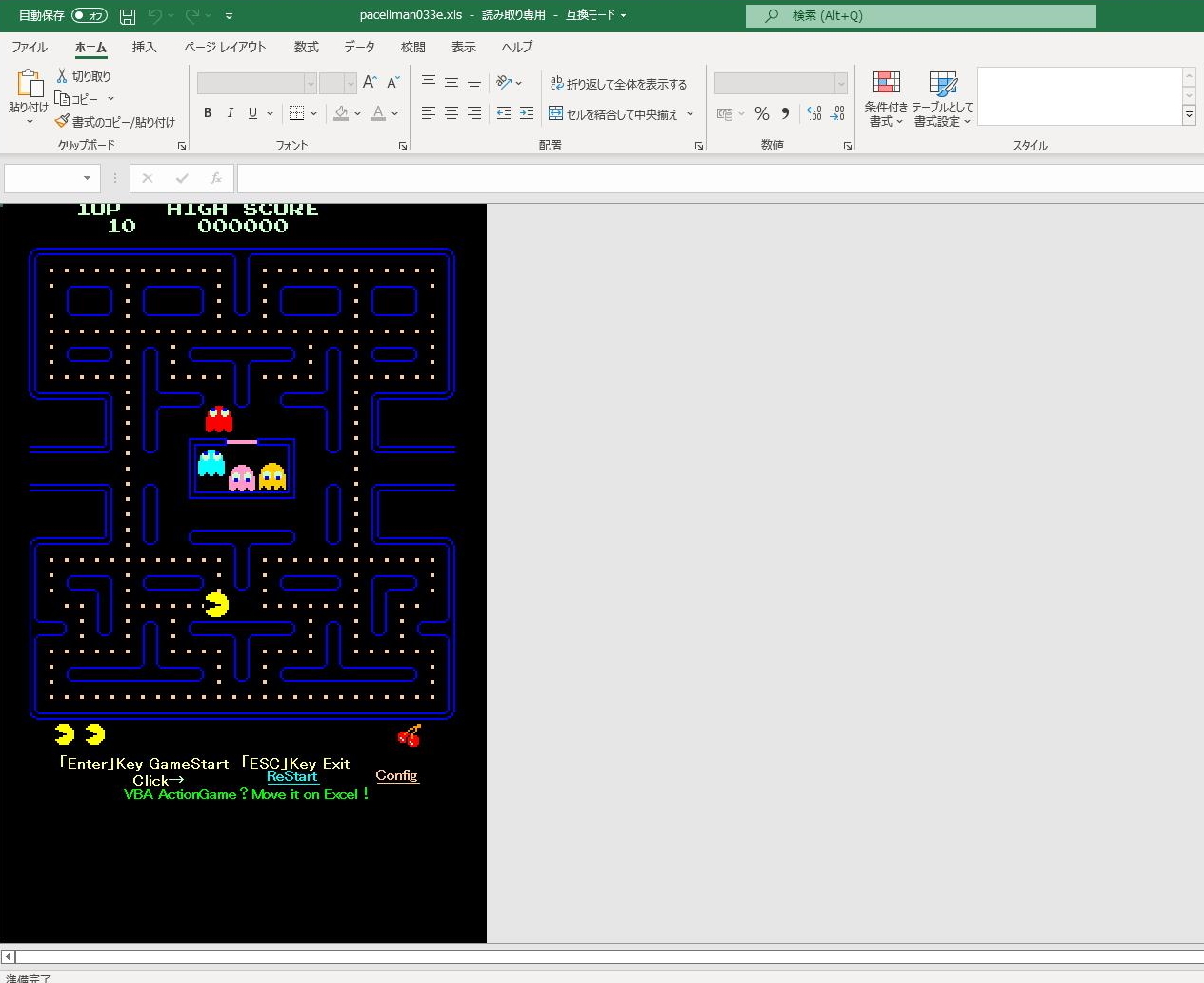Click the 貼り付け paste icon
Screen dimensions: 1204x983
[x=29, y=84]
